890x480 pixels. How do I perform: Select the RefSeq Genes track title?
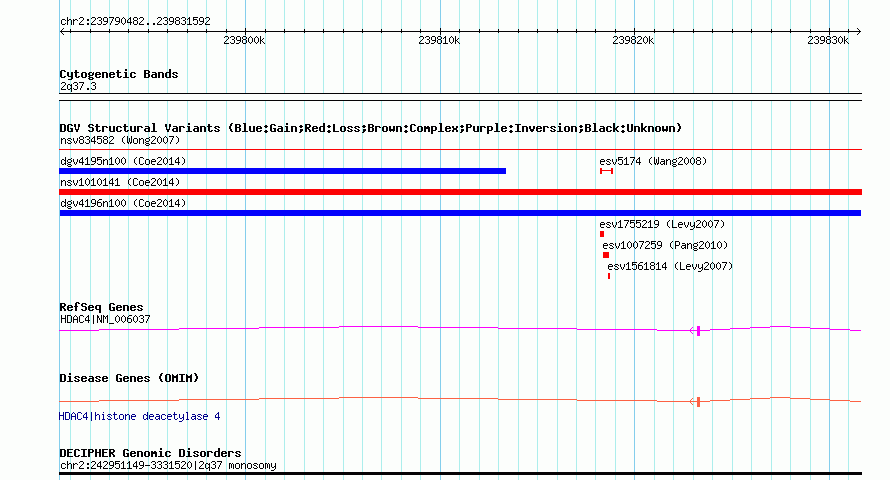pos(102,307)
